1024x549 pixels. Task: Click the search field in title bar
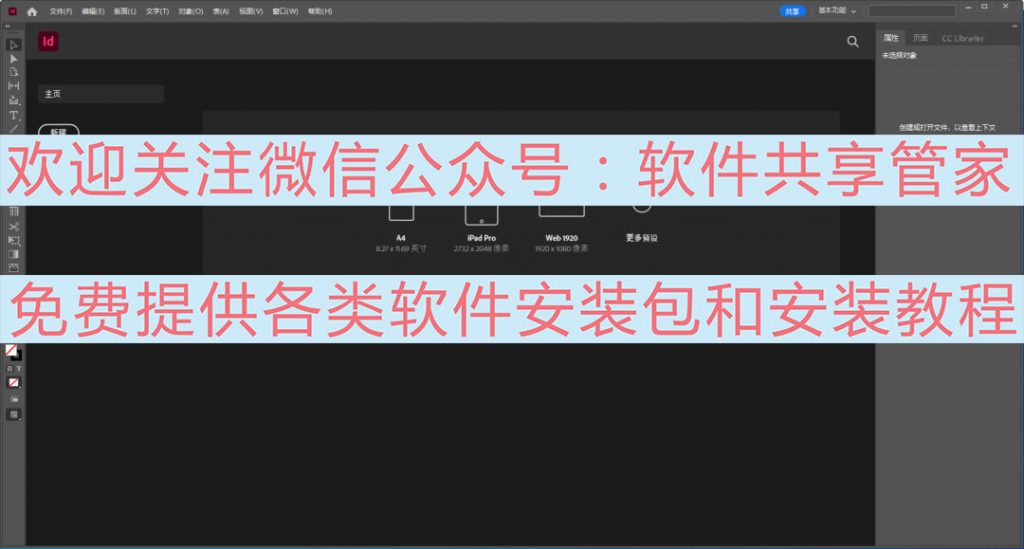(912, 11)
